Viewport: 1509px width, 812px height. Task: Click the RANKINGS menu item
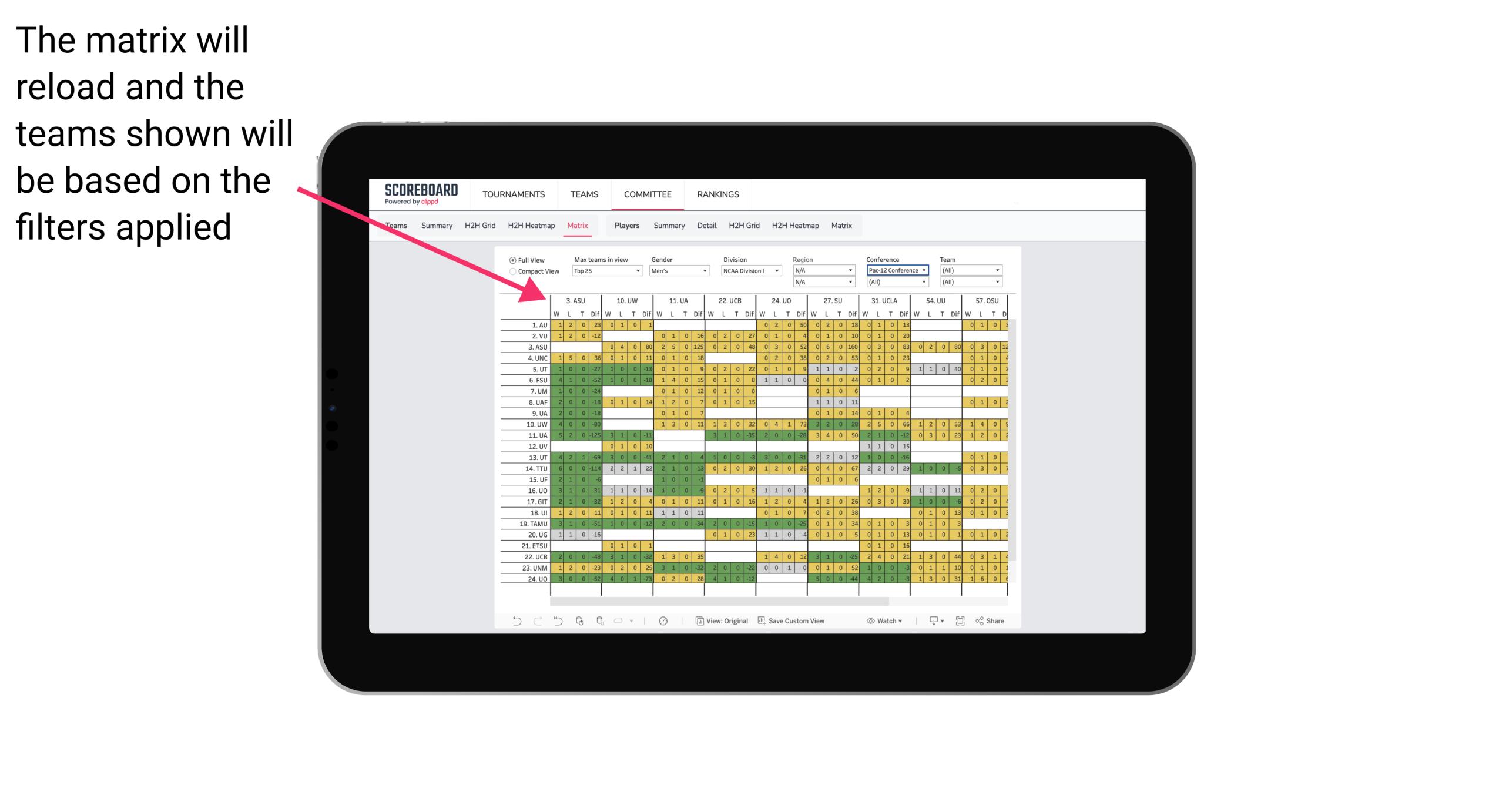[x=718, y=195]
